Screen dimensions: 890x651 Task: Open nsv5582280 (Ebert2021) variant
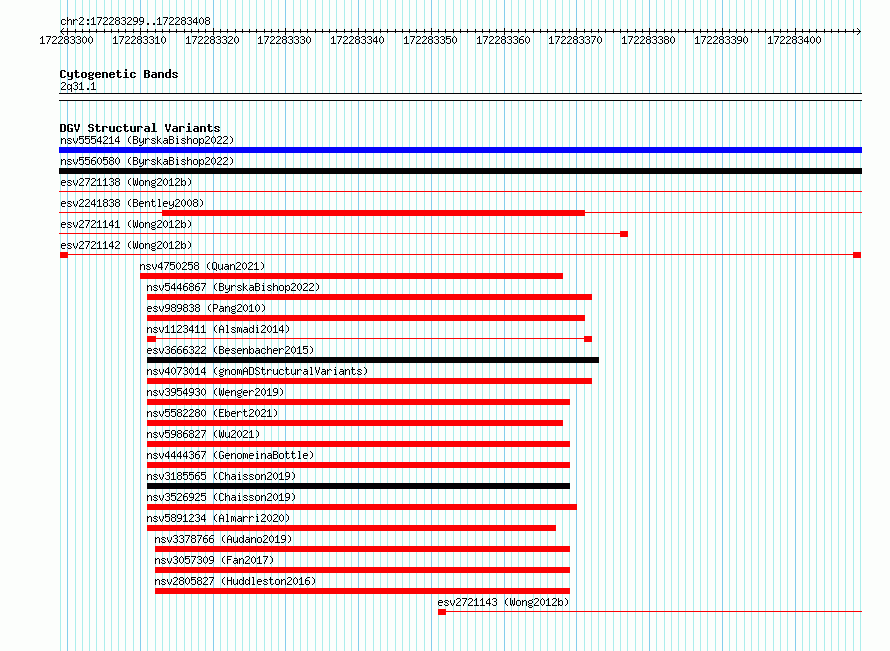(212, 413)
